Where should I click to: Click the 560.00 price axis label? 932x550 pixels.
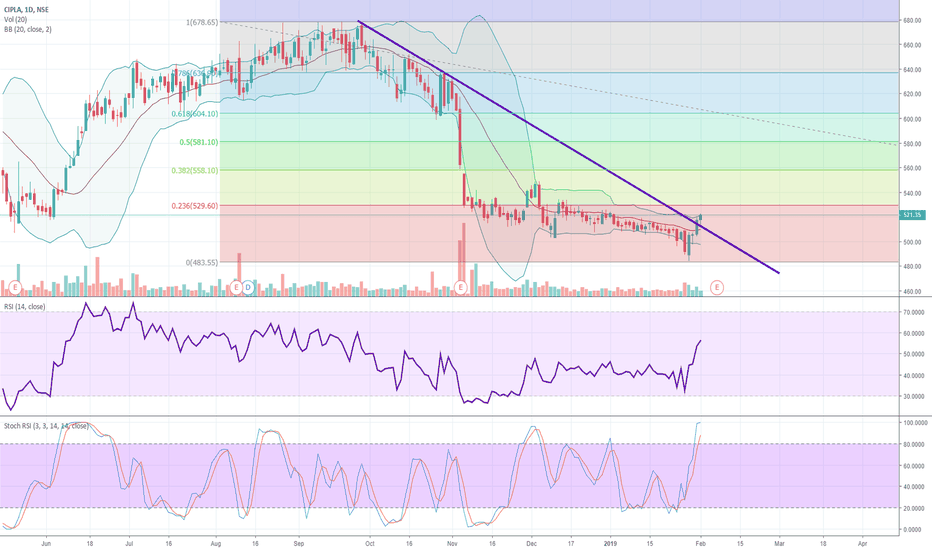[x=912, y=168]
